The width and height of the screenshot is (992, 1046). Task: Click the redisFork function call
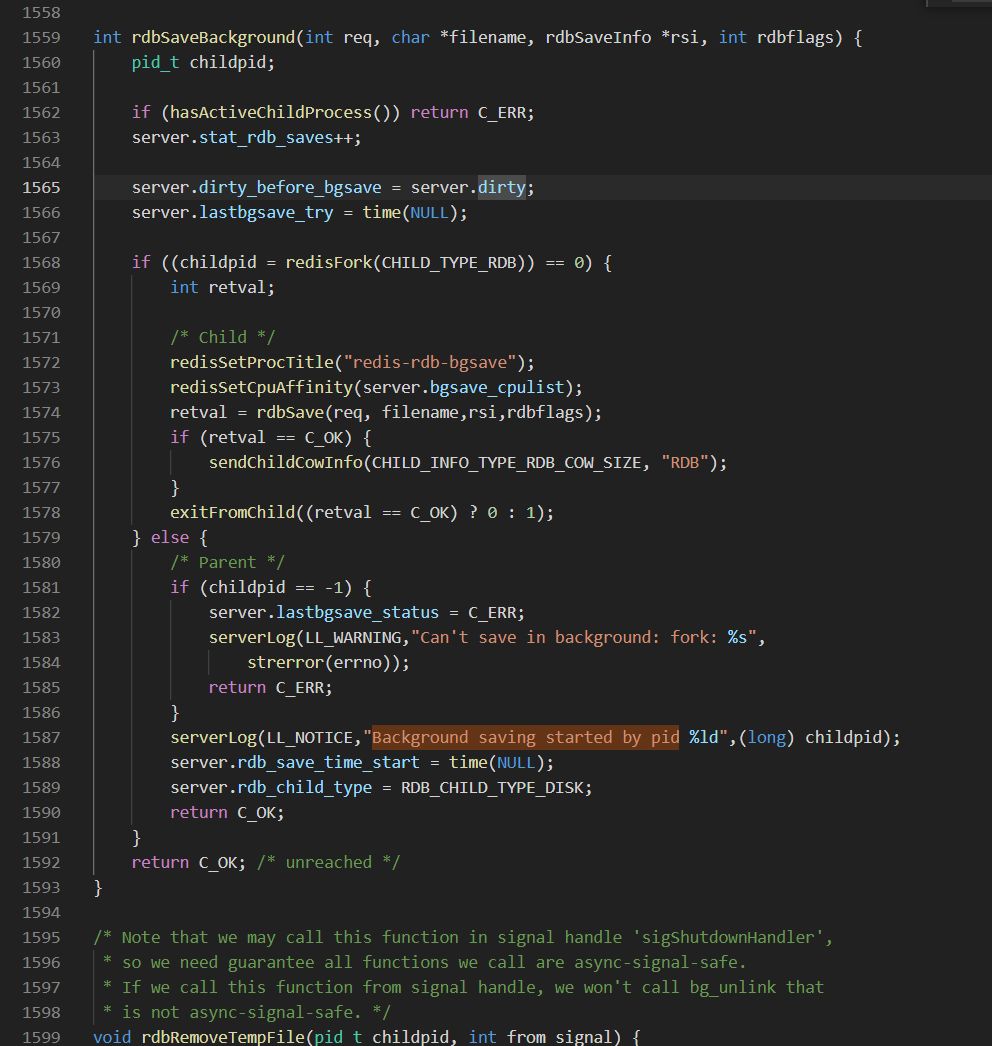329,263
